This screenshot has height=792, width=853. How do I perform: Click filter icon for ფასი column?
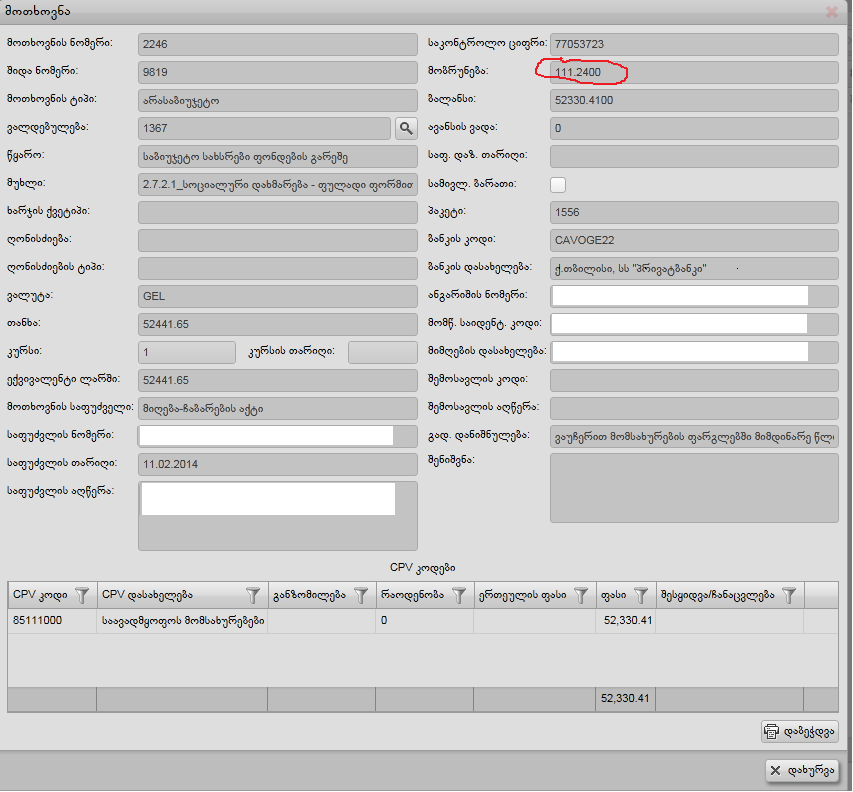point(641,595)
